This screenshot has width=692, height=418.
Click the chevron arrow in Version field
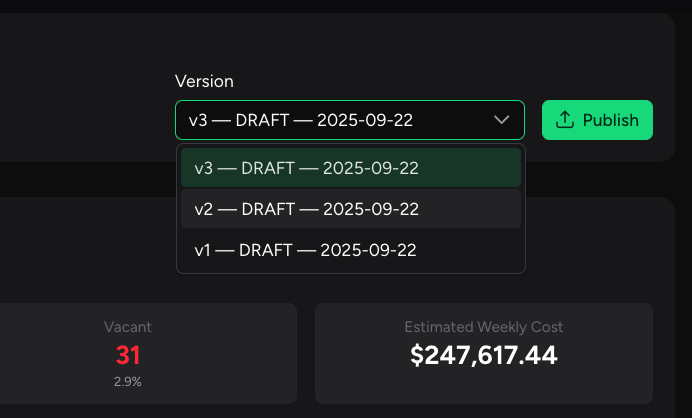(x=502, y=120)
